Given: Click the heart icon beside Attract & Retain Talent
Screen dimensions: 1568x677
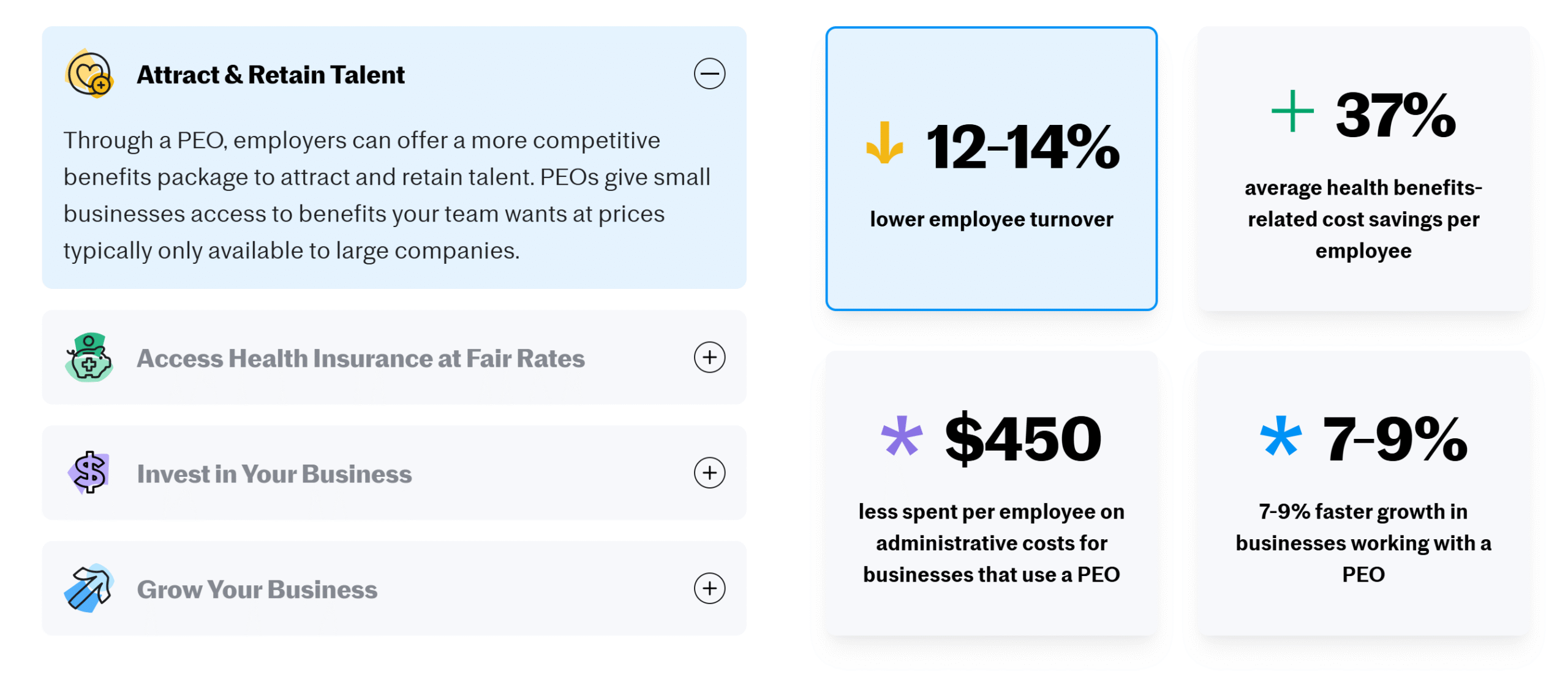Looking at the screenshot, I should (89, 74).
